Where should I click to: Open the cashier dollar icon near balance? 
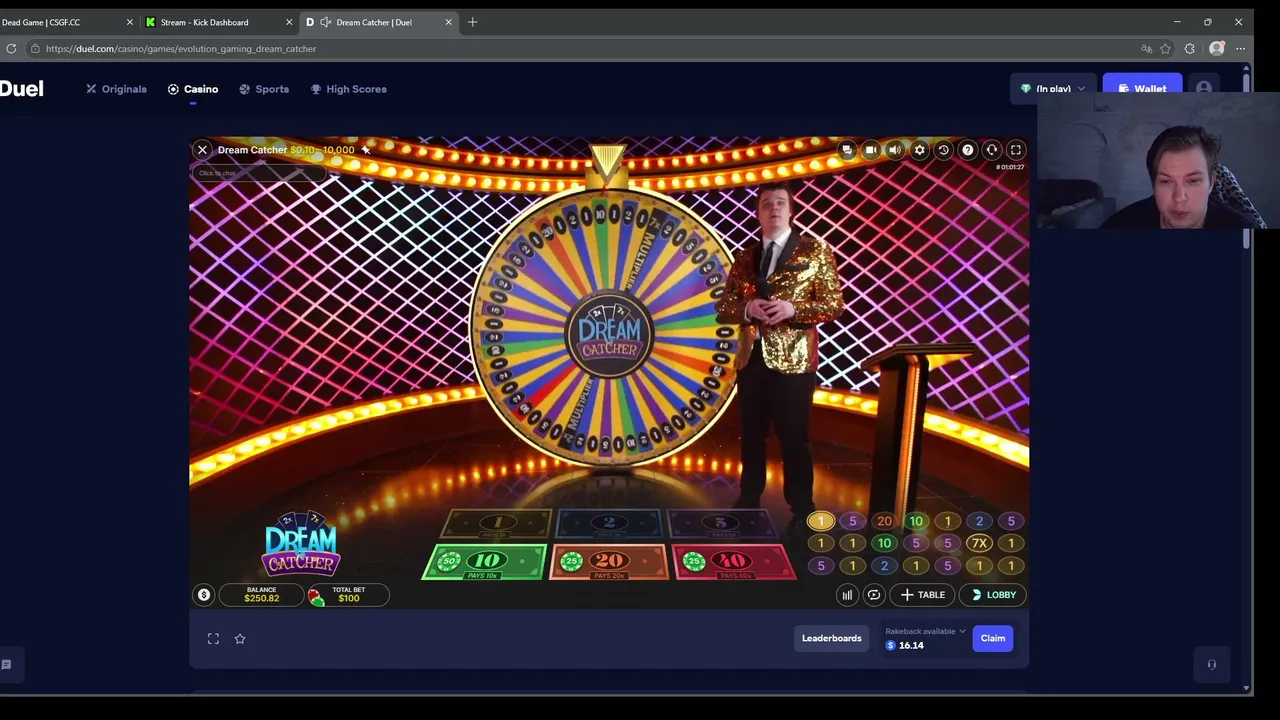[204, 595]
